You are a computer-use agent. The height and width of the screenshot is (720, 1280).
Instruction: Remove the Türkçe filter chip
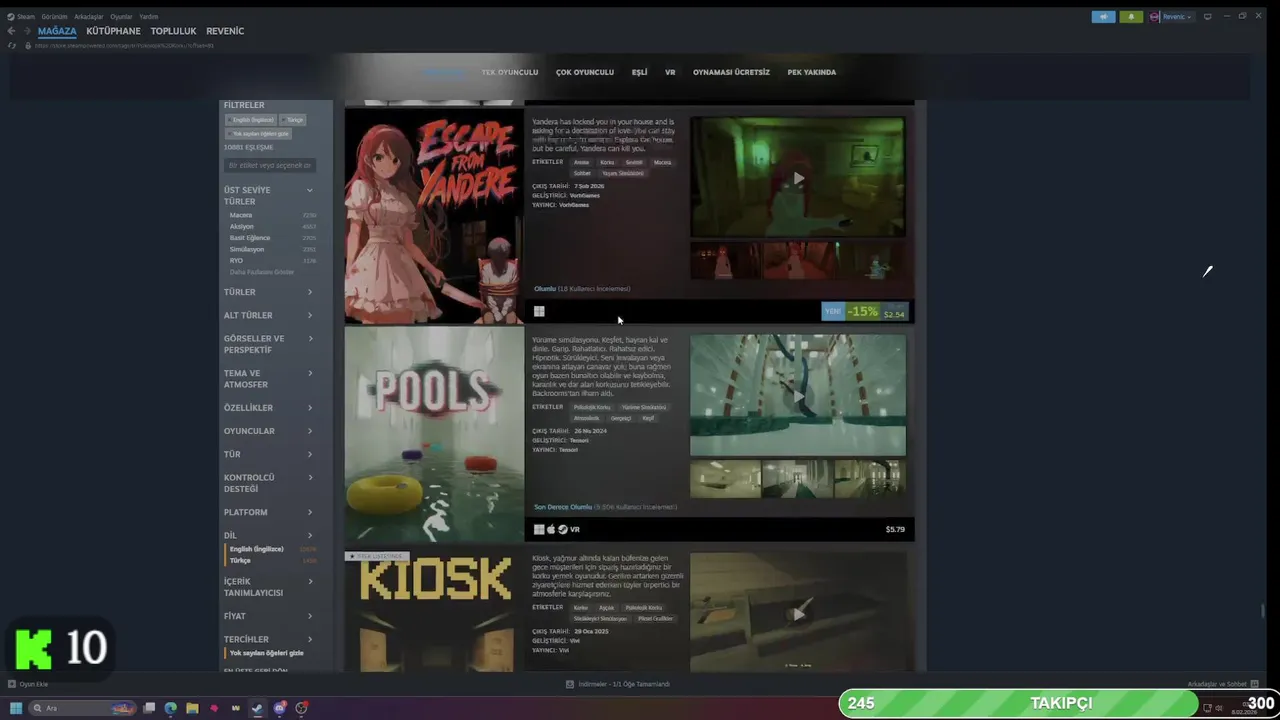pos(292,120)
